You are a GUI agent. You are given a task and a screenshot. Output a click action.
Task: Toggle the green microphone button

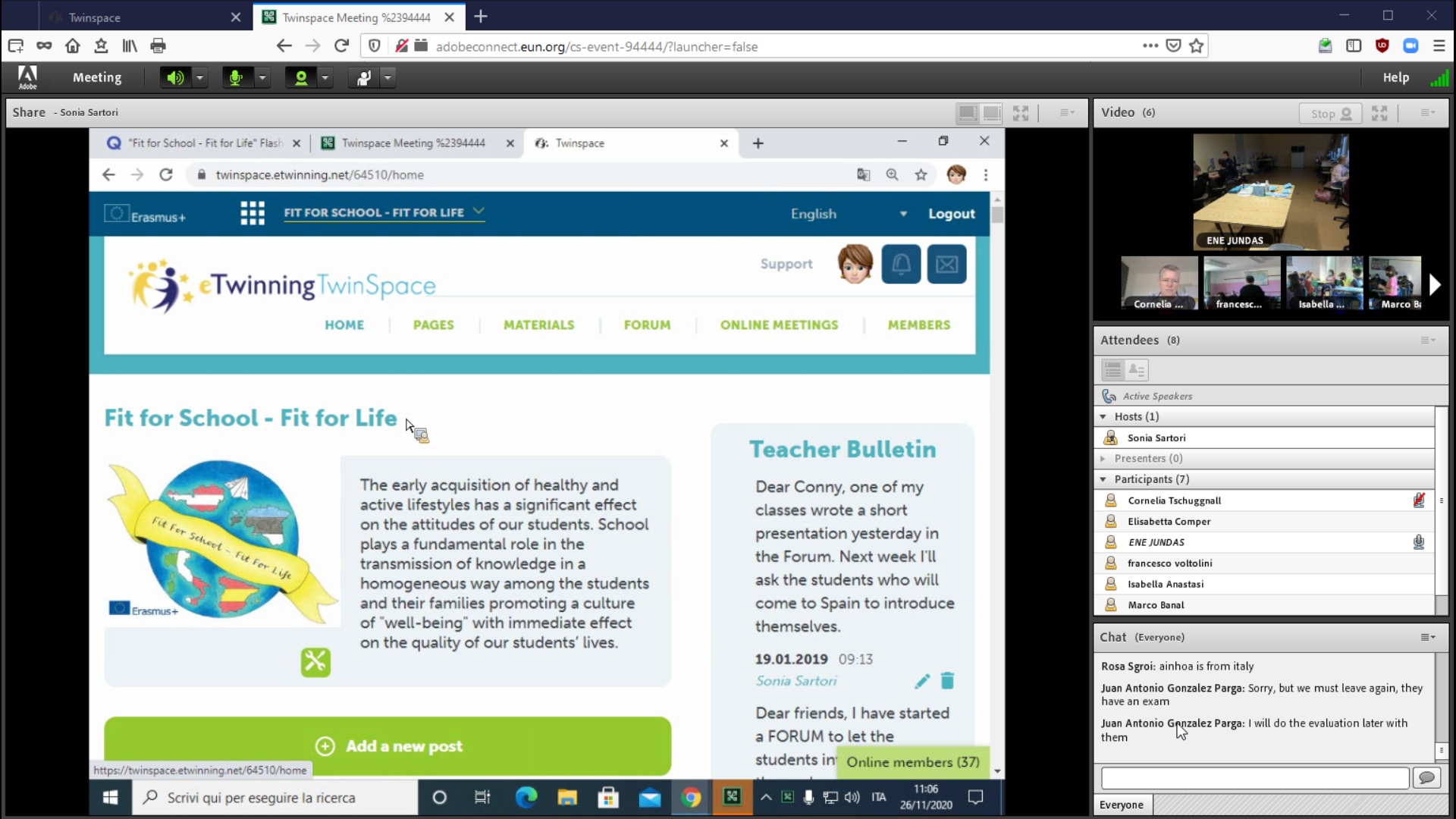coord(236,77)
